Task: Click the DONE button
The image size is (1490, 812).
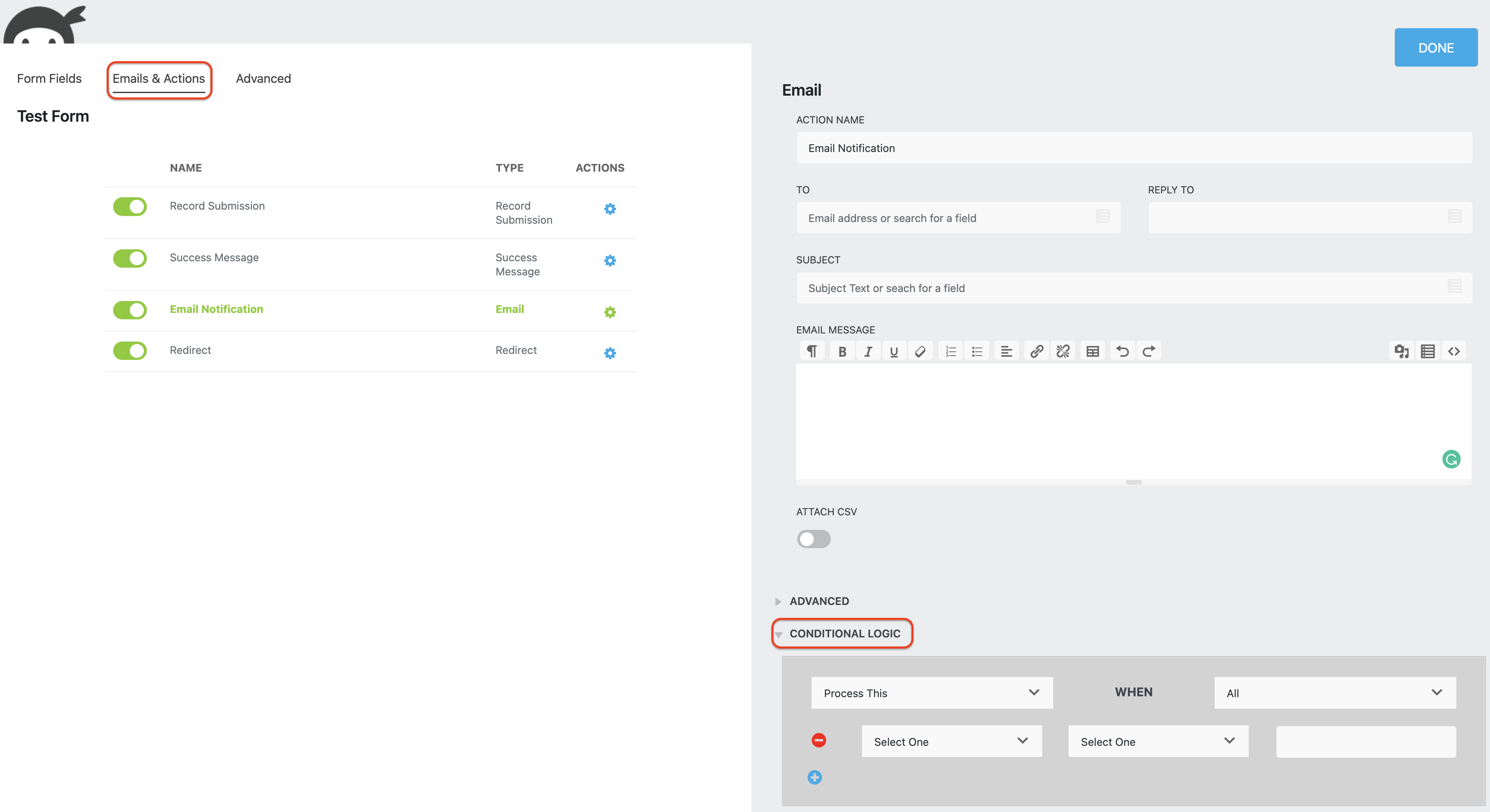Action: tap(1436, 47)
